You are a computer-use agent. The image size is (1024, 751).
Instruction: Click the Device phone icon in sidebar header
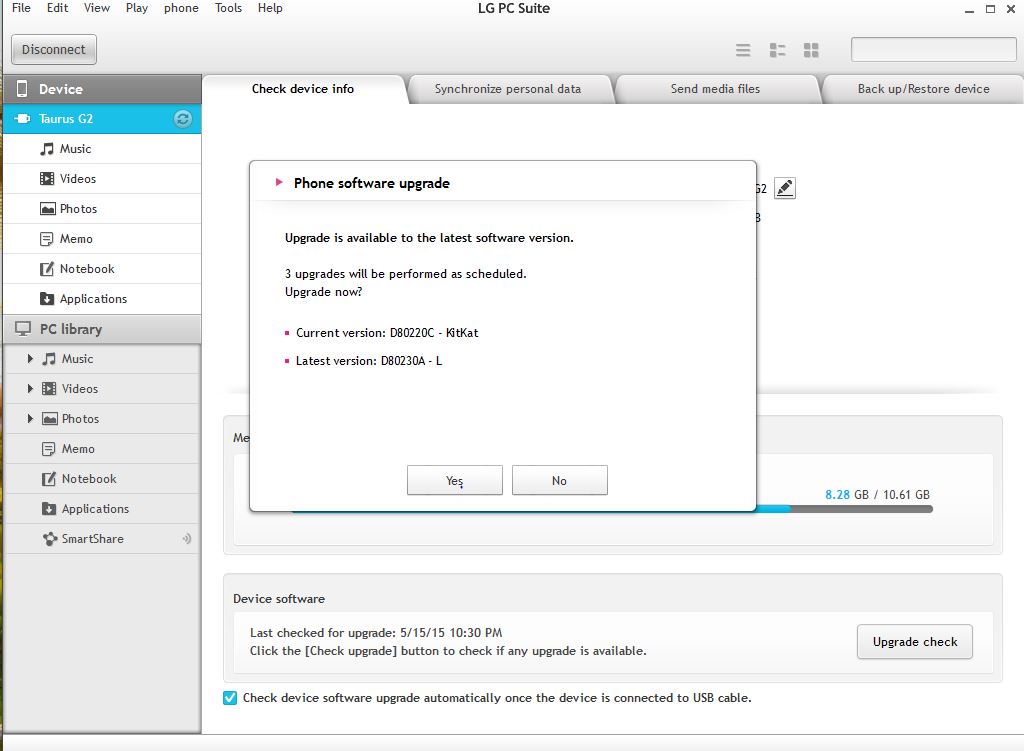pos(22,89)
